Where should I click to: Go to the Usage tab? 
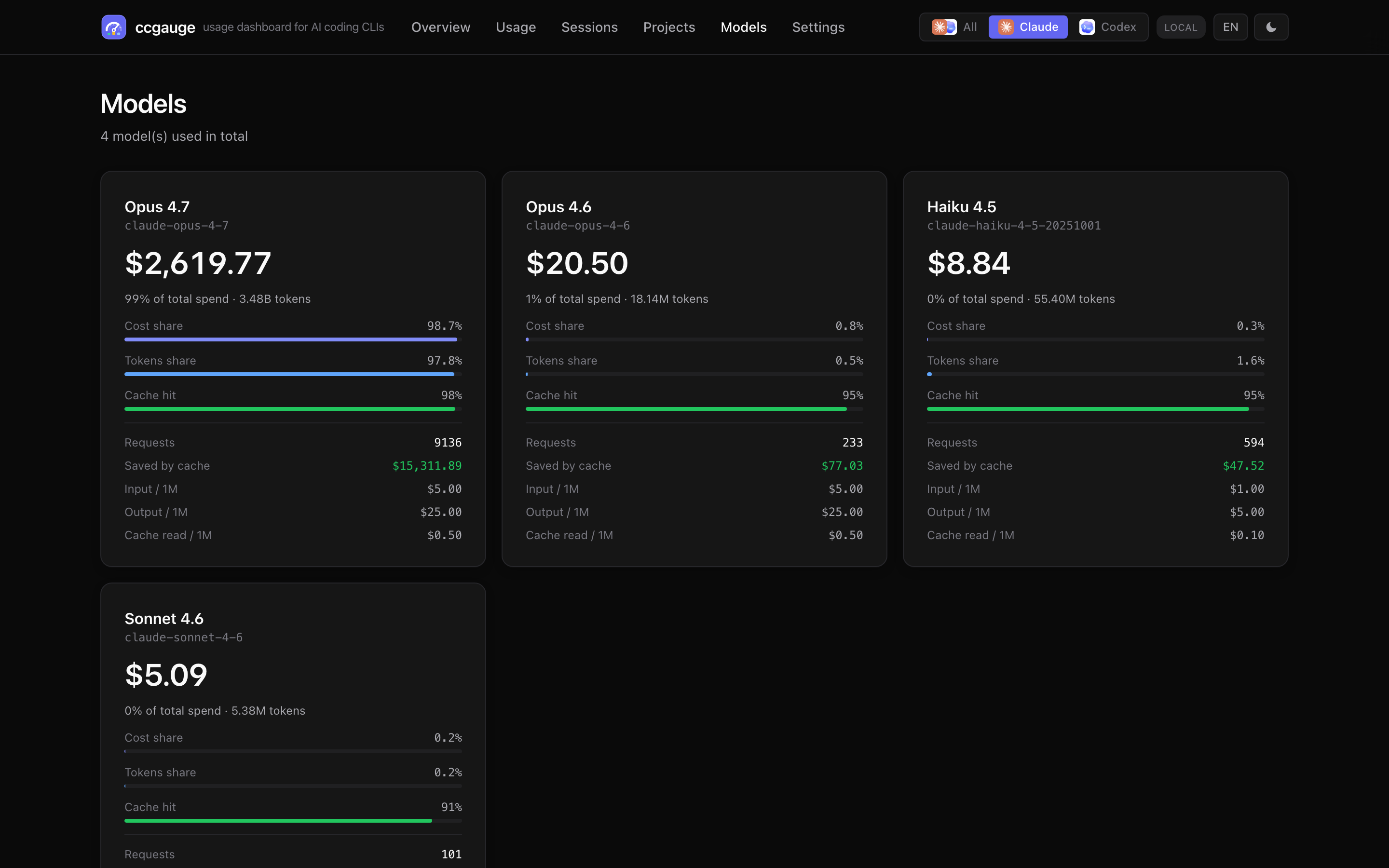click(516, 27)
